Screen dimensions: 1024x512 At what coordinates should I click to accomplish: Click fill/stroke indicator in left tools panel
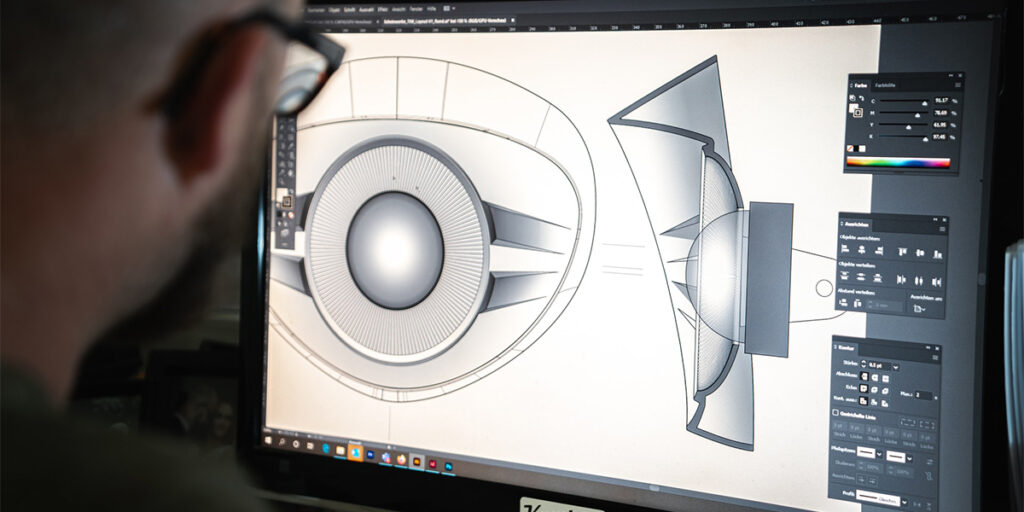click(286, 201)
